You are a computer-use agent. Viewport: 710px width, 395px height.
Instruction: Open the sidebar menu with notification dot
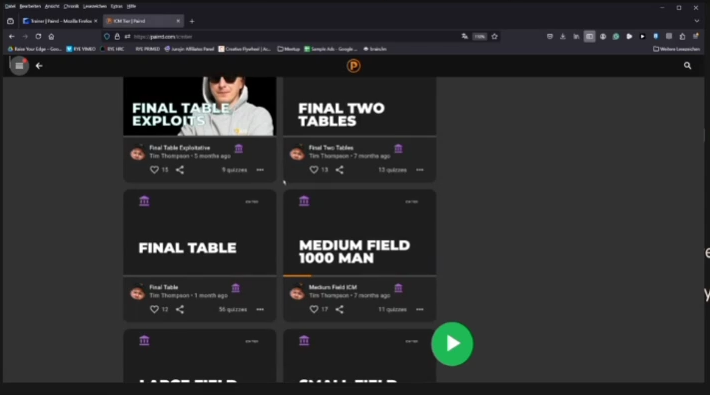19,66
